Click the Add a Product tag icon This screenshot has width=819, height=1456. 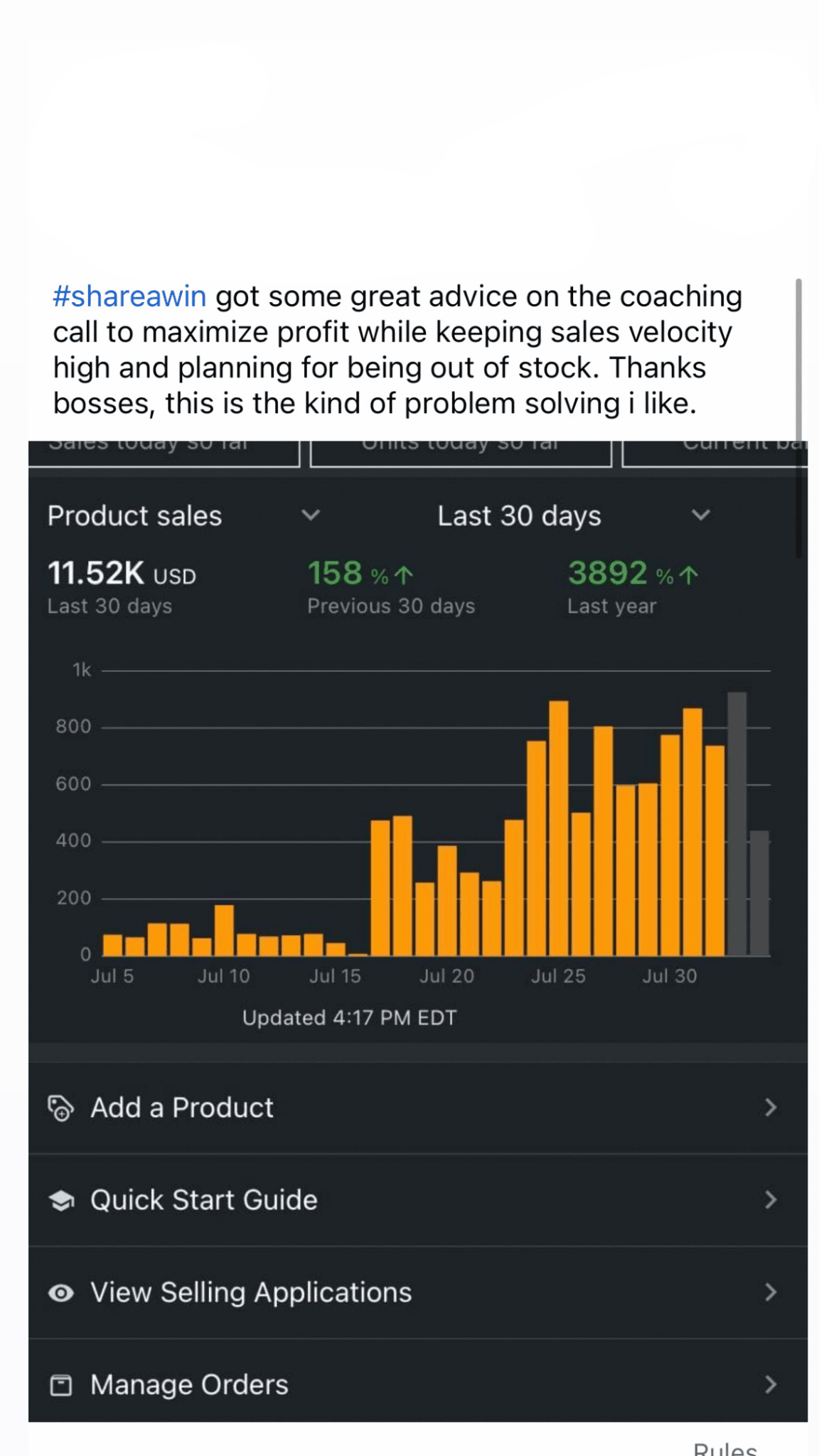point(60,1108)
